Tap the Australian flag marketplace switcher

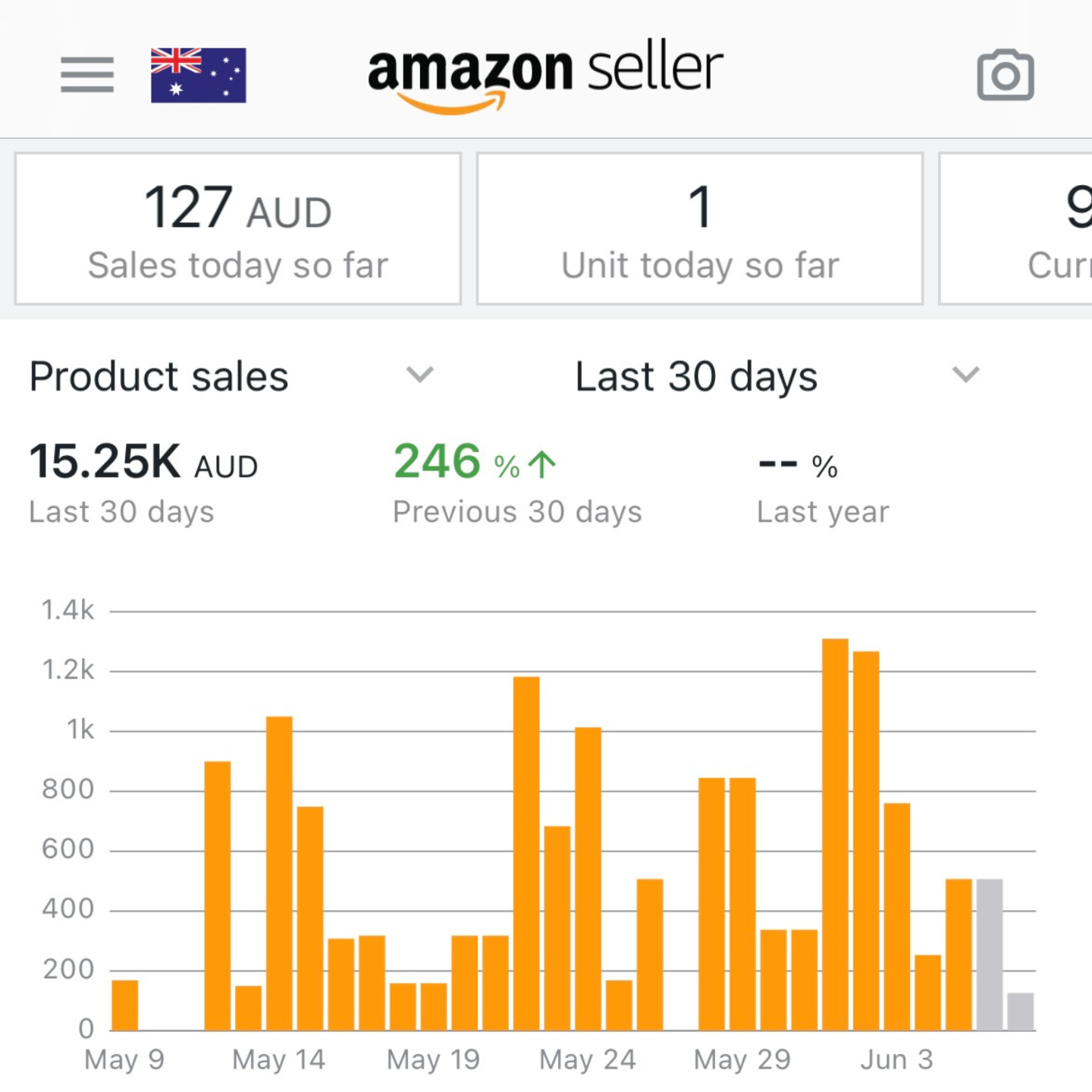[198, 75]
